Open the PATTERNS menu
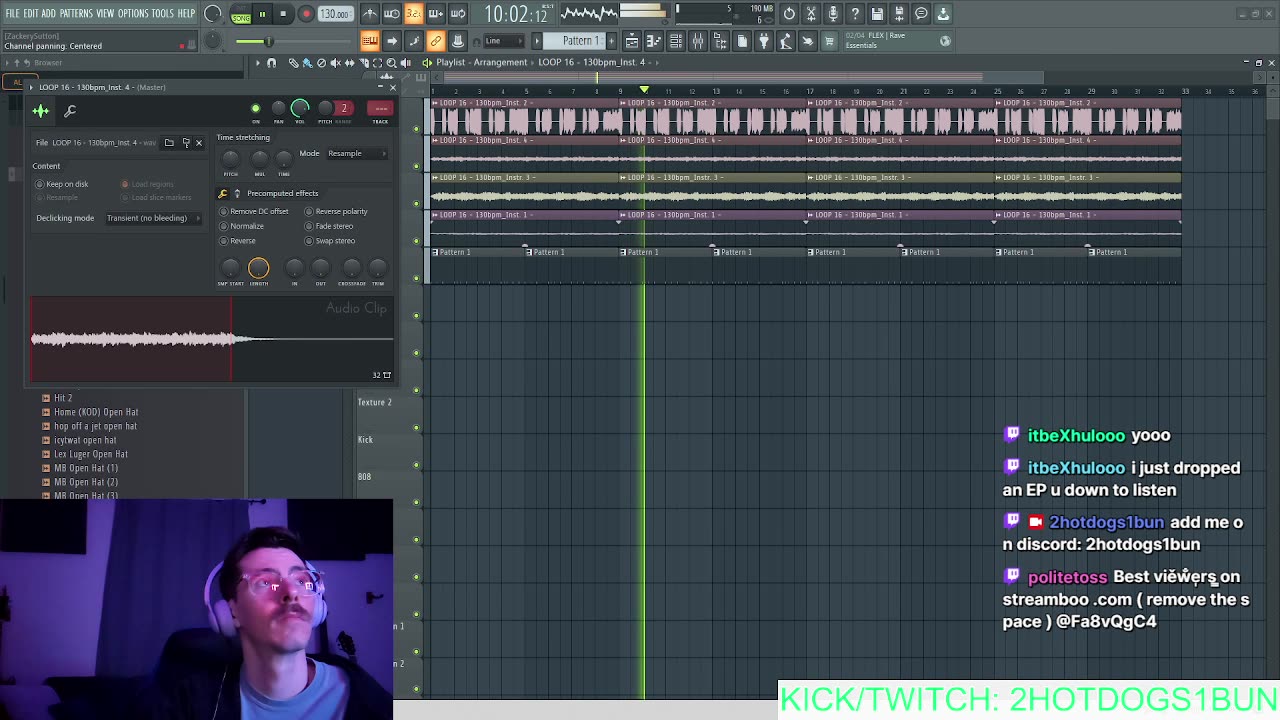 point(76,13)
